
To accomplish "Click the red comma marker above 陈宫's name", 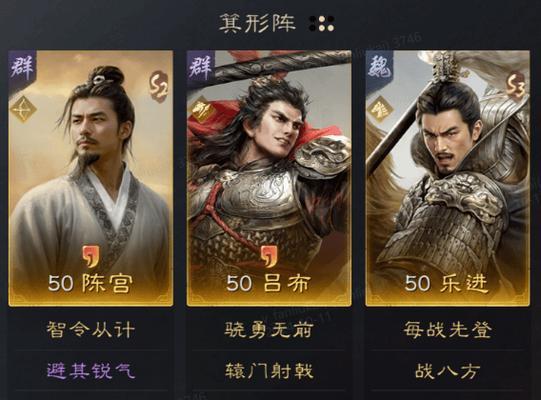I will [x=90, y=257].
